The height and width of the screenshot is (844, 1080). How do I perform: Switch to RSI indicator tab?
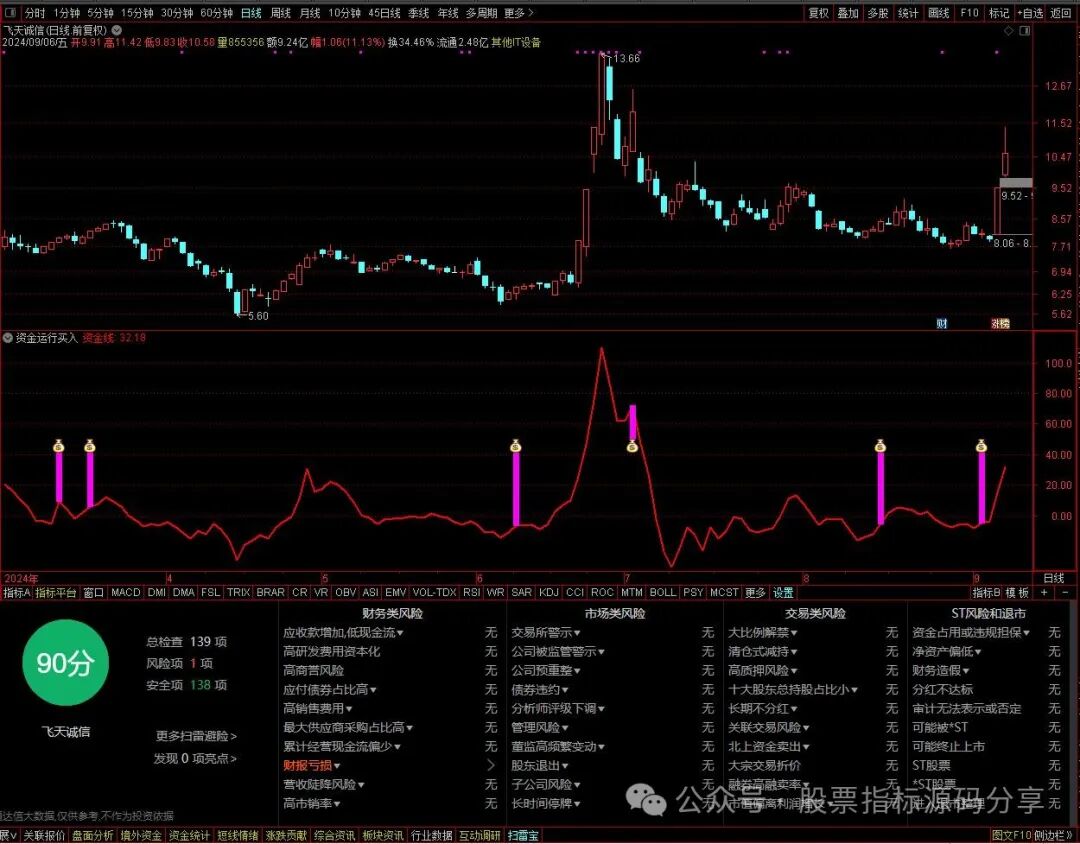pos(472,593)
